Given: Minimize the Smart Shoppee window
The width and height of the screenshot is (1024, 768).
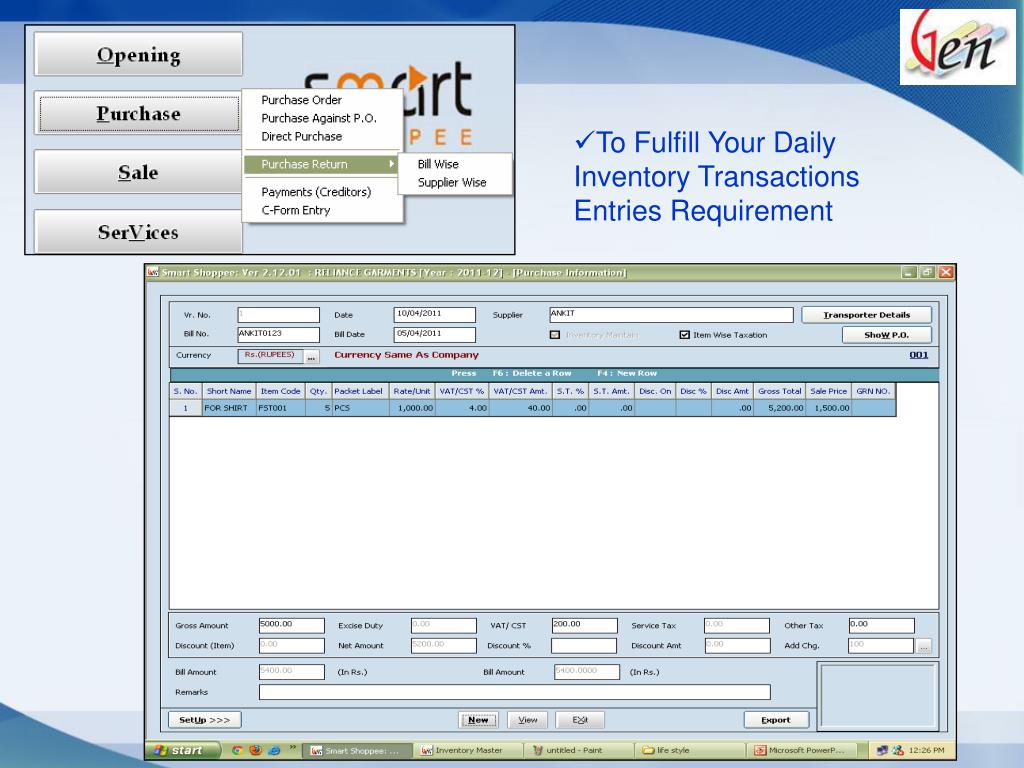Looking at the screenshot, I should pos(909,272).
